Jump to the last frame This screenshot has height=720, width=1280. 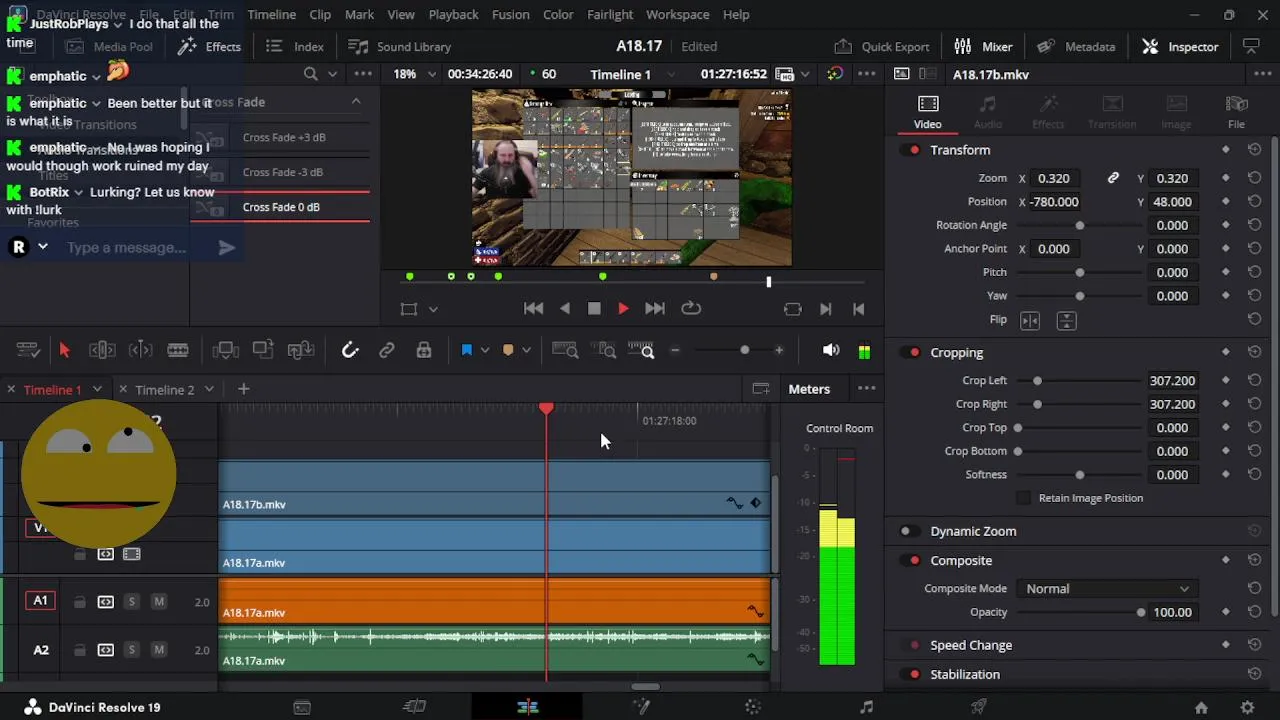point(655,309)
